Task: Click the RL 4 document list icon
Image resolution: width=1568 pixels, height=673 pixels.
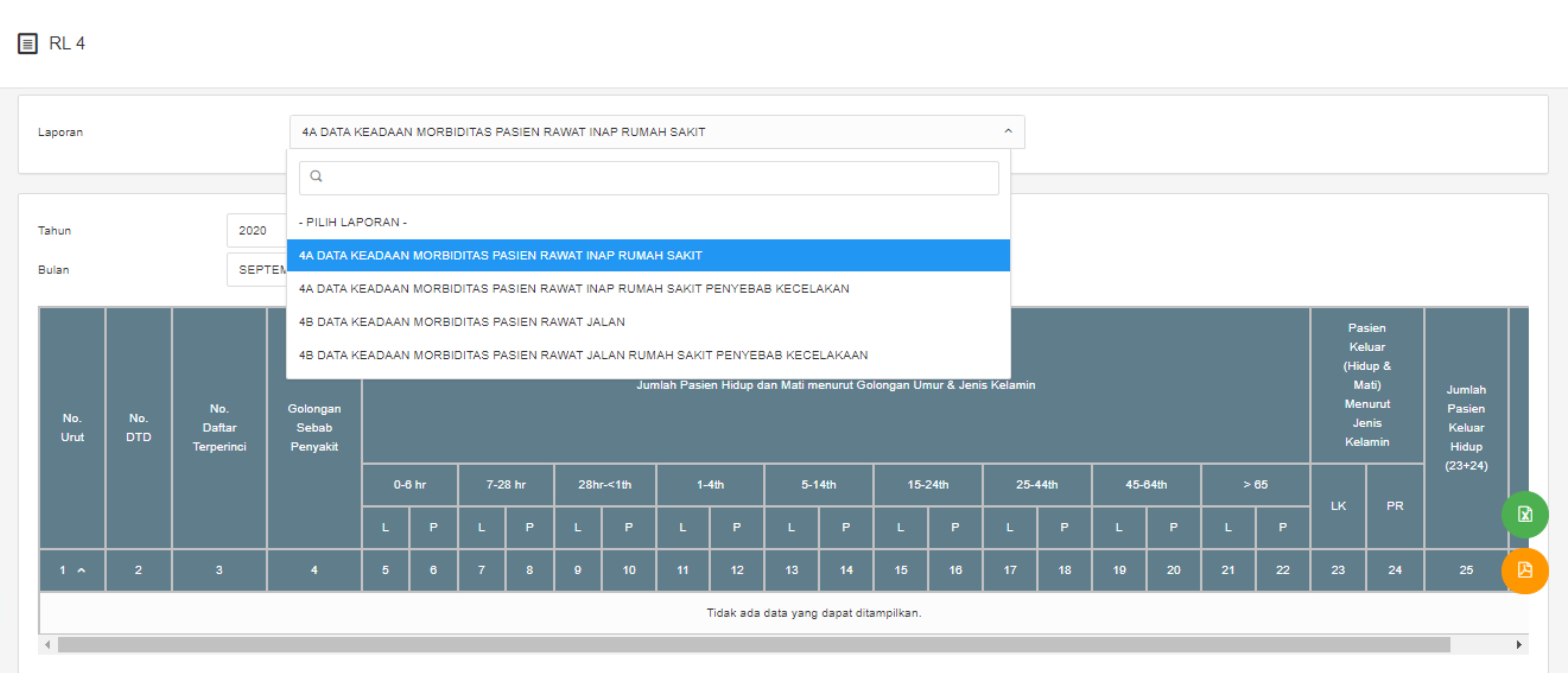Action: [27, 44]
